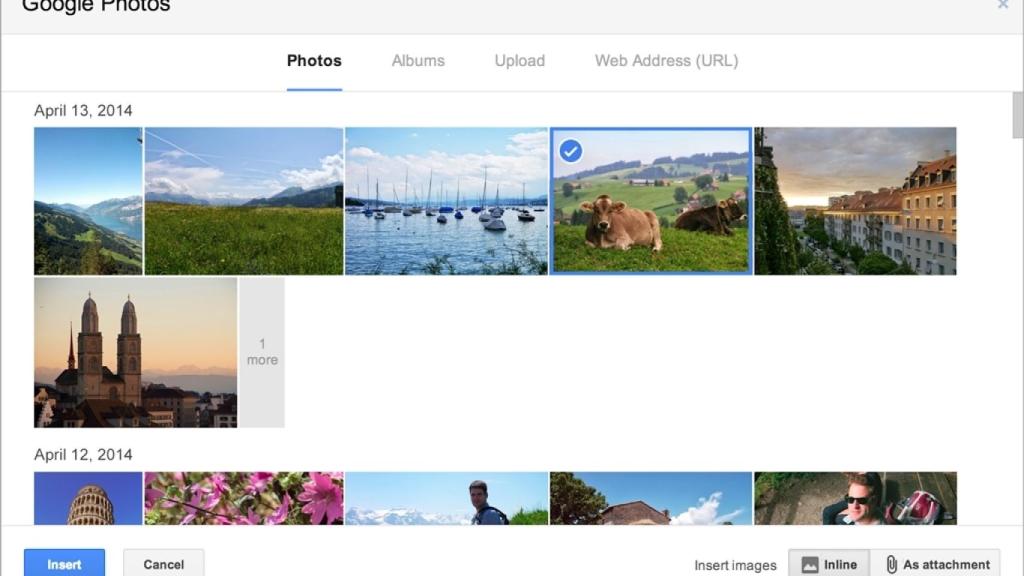Switch to the Albums tab
The width and height of the screenshot is (1024, 576).
417,61
